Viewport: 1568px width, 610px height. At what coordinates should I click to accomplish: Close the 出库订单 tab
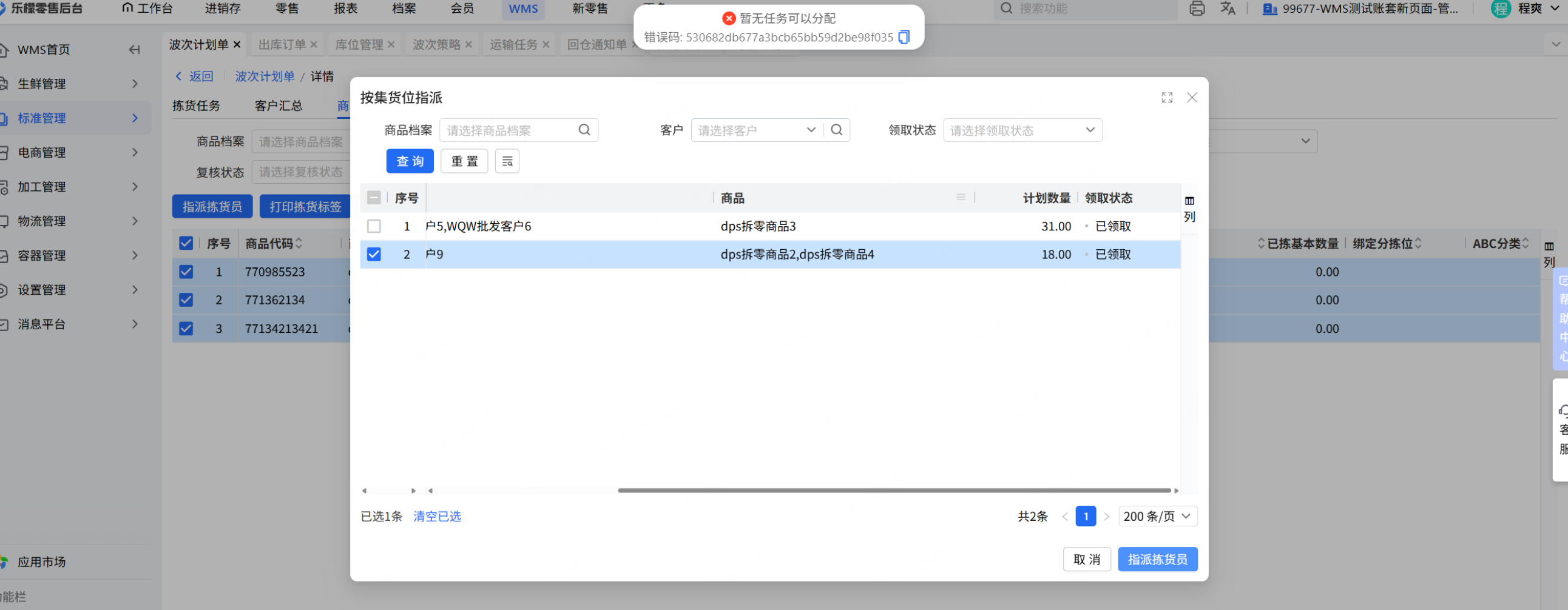(x=314, y=44)
